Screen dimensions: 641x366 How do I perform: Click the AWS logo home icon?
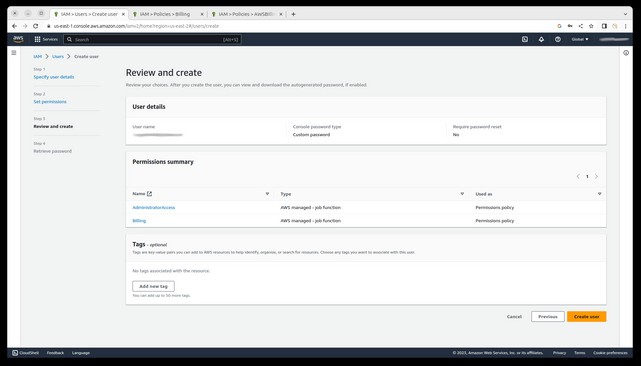click(x=18, y=39)
